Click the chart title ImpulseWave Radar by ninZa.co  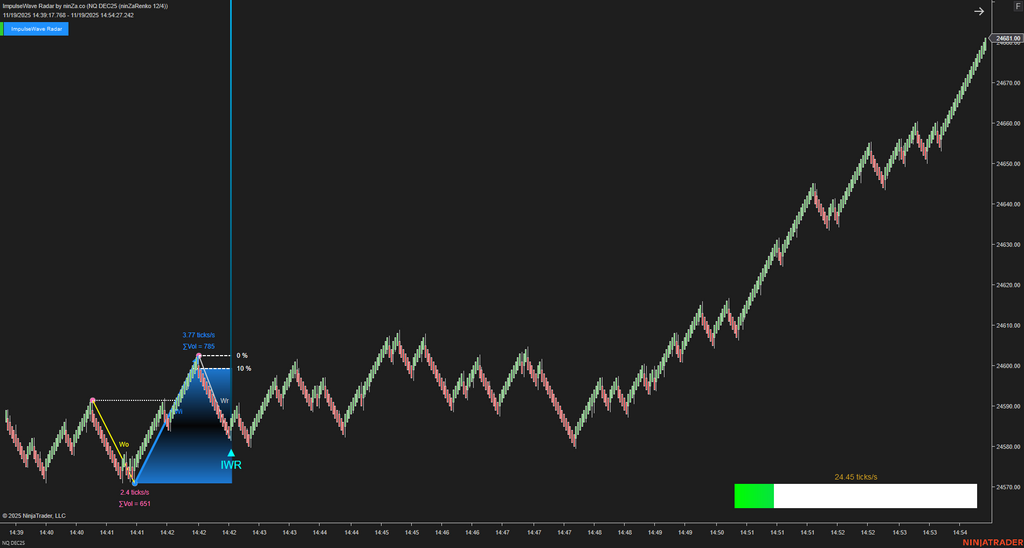(x=85, y=6)
